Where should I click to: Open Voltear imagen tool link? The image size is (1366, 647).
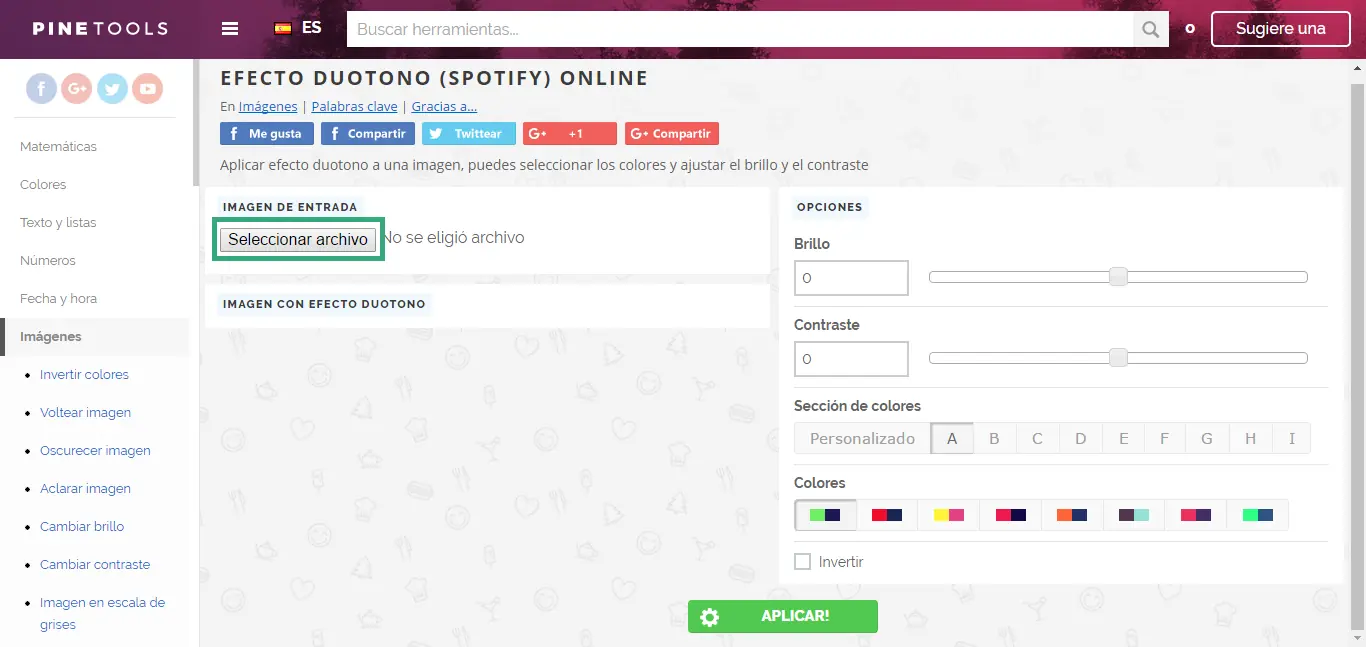85,412
